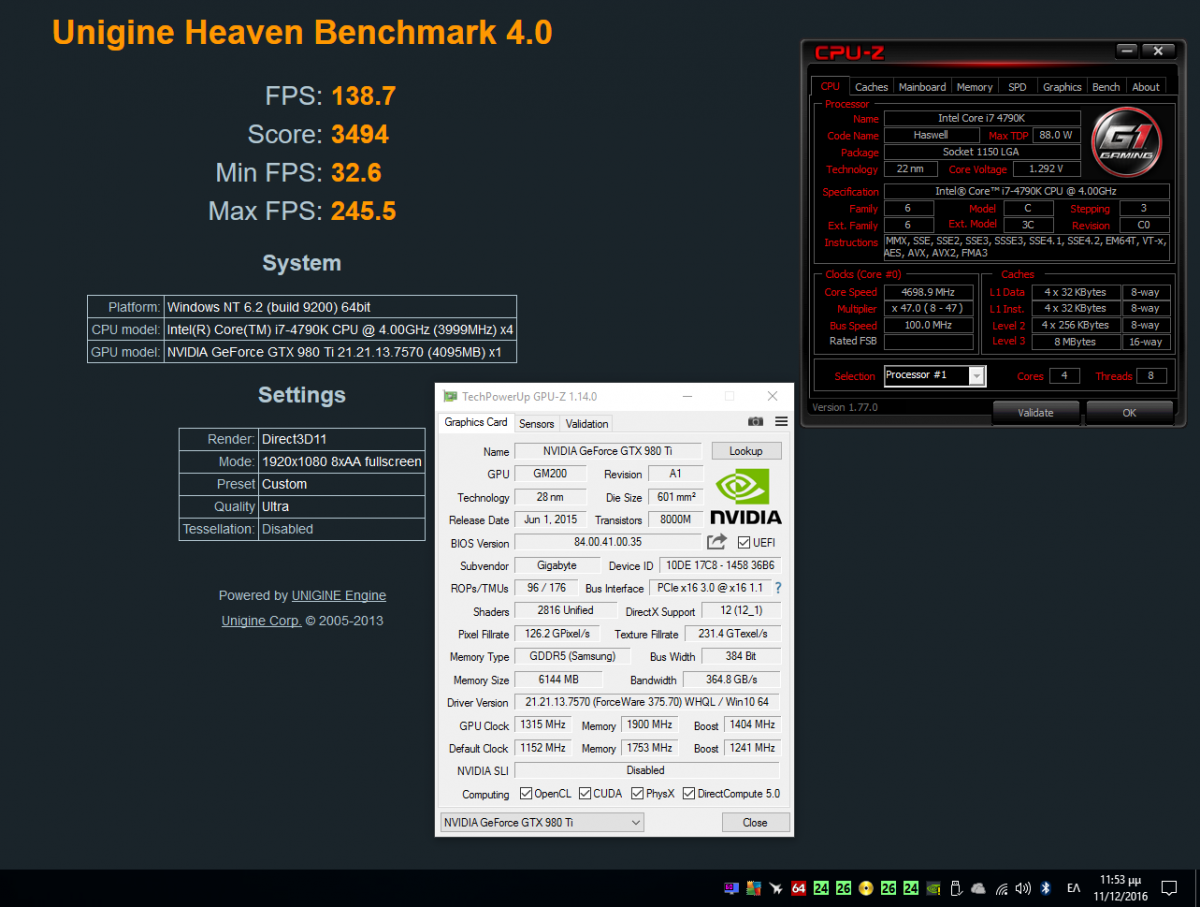The image size is (1200, 907).
Task: Open the GPU-Z hamburger menu icon
Action: [782, 422]
